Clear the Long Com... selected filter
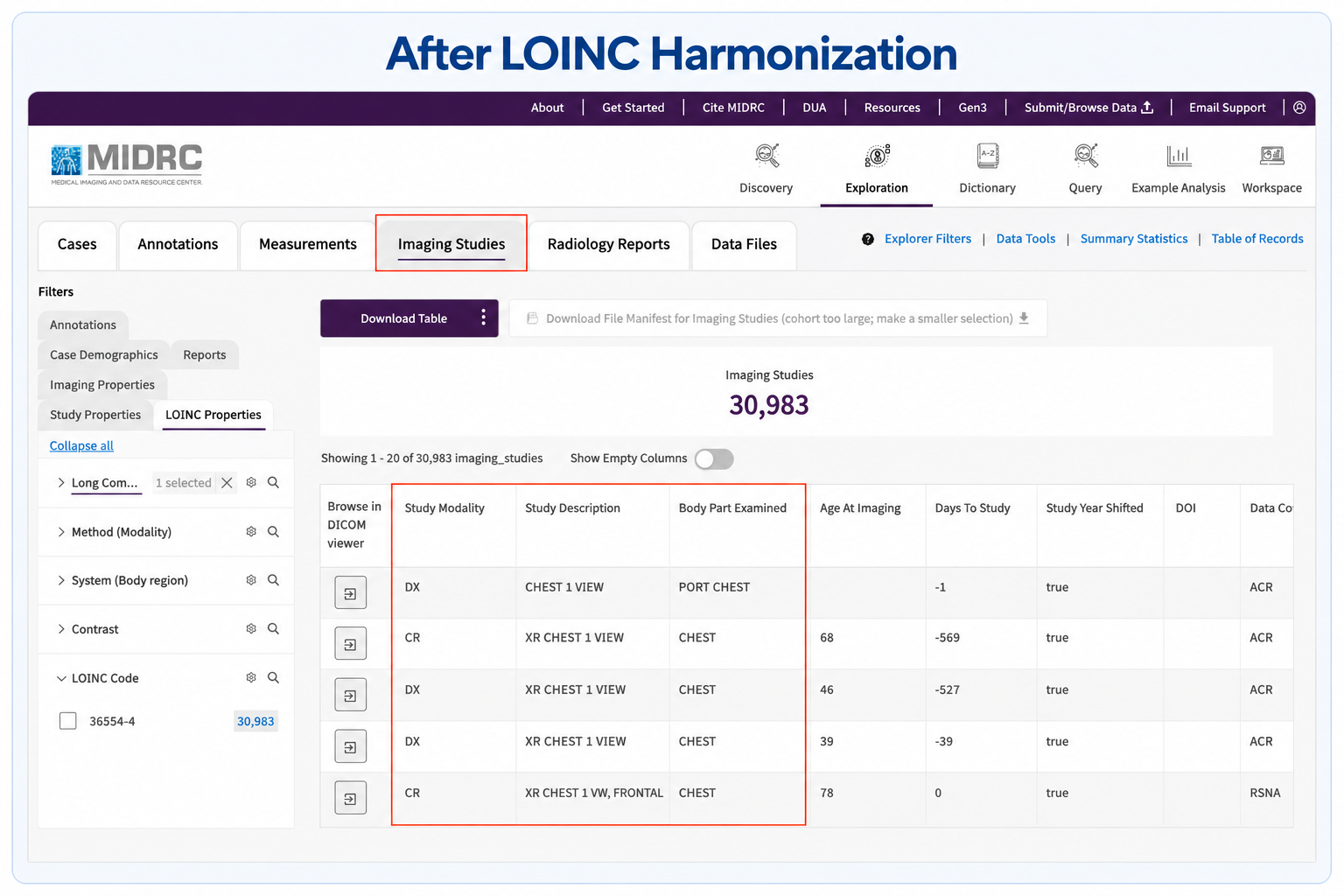 pos(227,483)
